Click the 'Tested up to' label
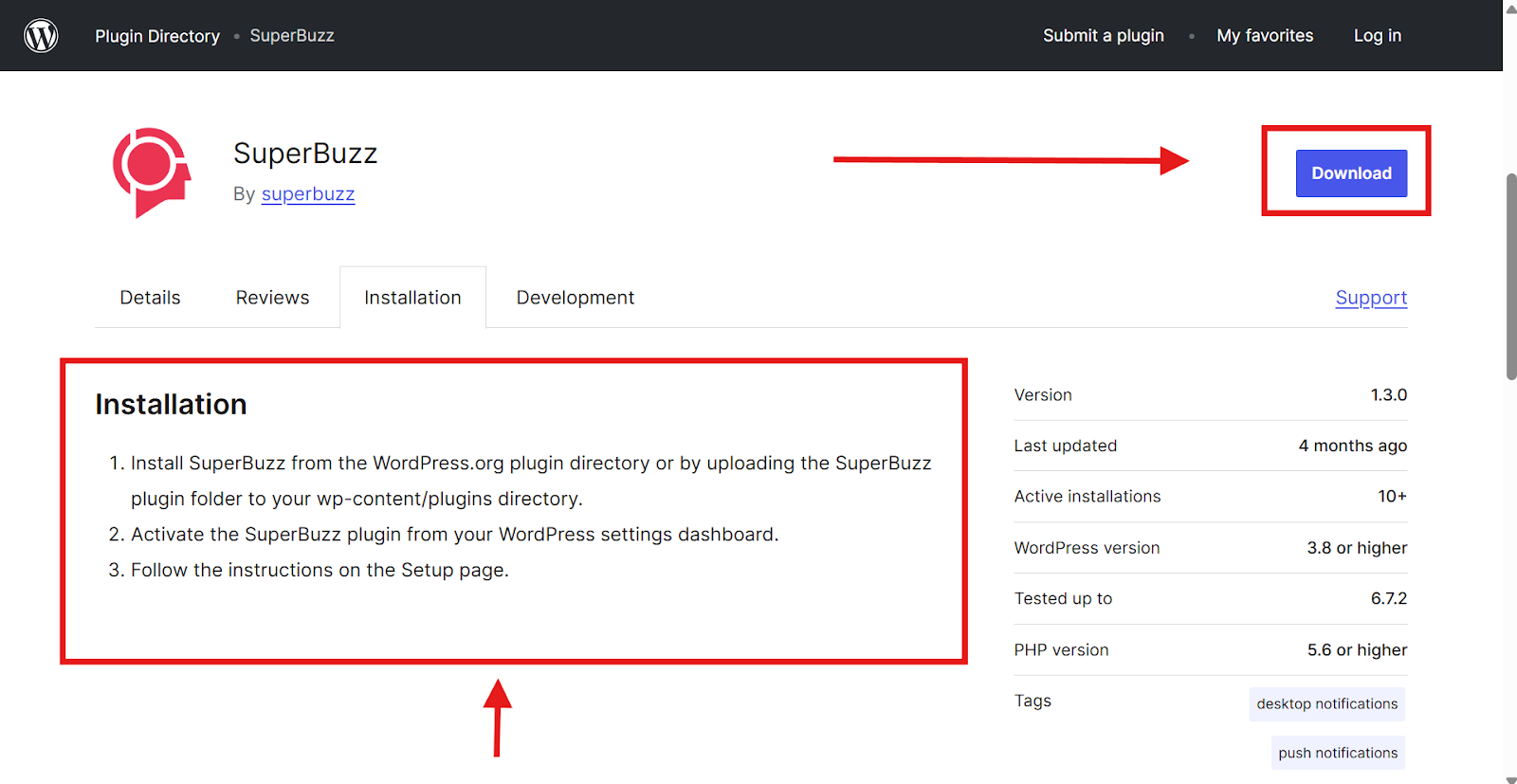 click(x=1063, y=599)
